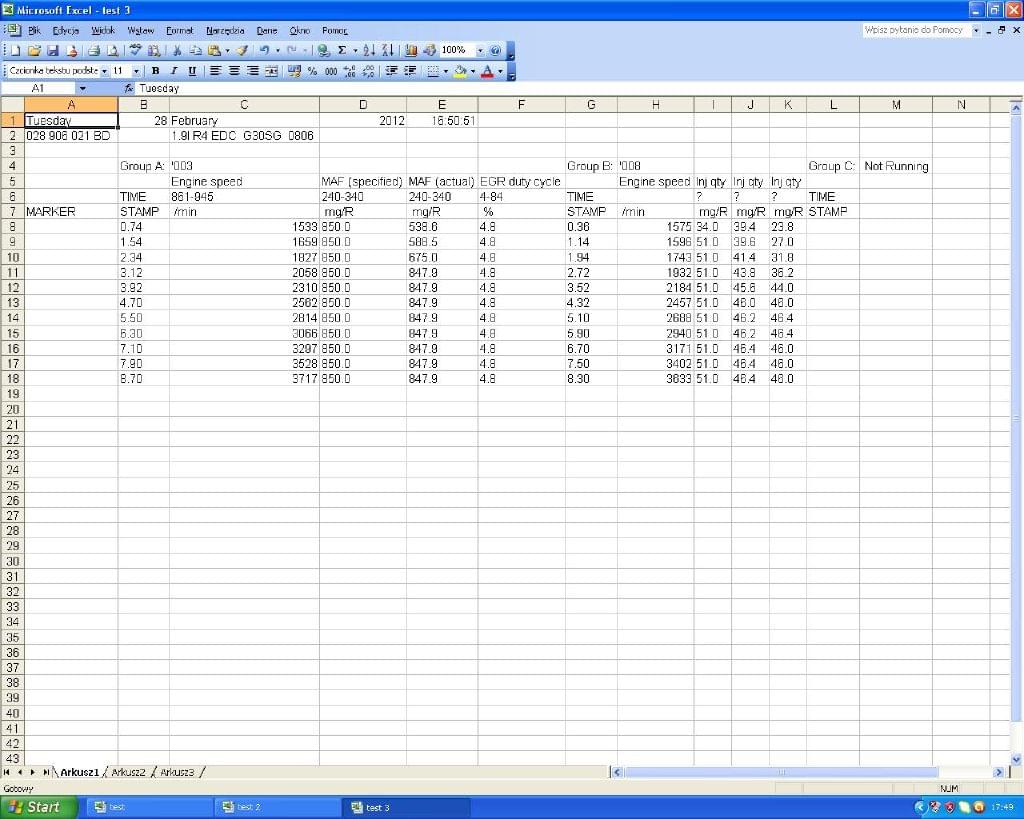Viewport: 1024px width, 819px height.
Task: Apply the red font color
Action: click(487, 71)
